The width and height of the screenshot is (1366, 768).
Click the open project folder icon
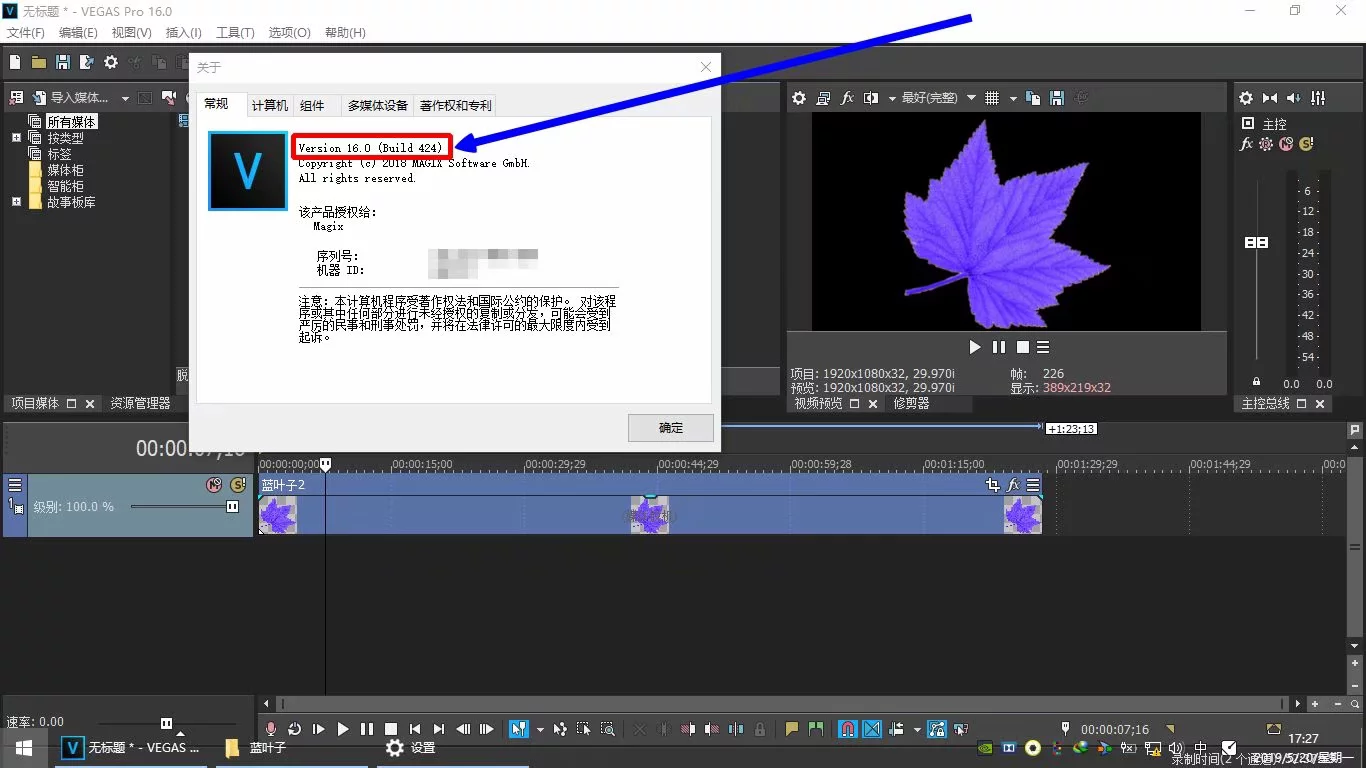[x=39, y=62]
